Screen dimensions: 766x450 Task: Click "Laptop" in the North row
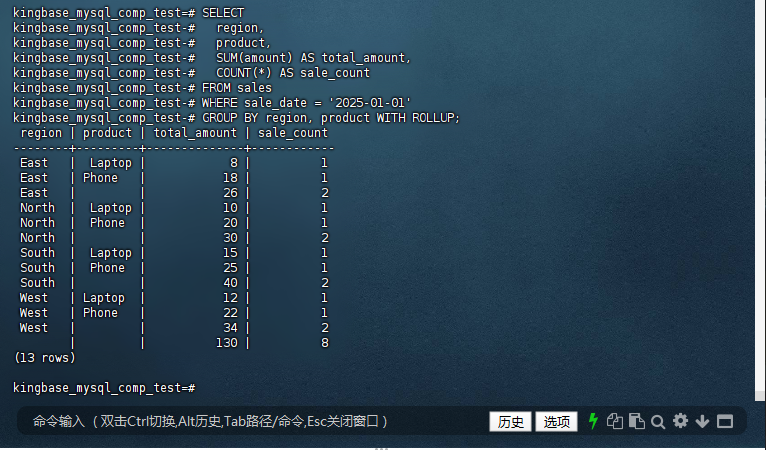(111, 208)
